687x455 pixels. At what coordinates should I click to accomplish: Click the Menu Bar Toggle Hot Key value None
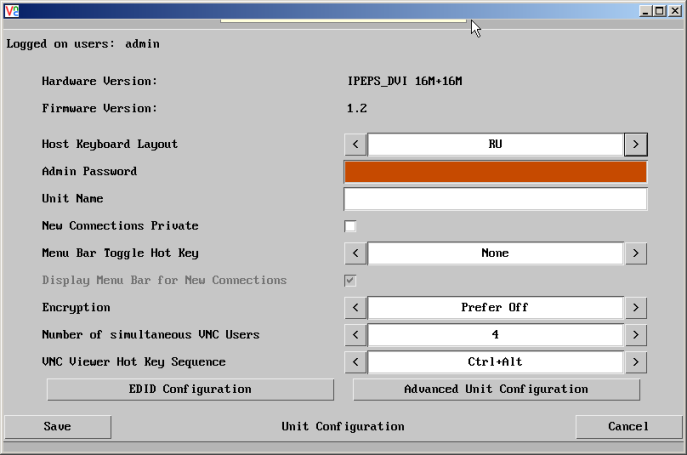[x=495, y=253]
